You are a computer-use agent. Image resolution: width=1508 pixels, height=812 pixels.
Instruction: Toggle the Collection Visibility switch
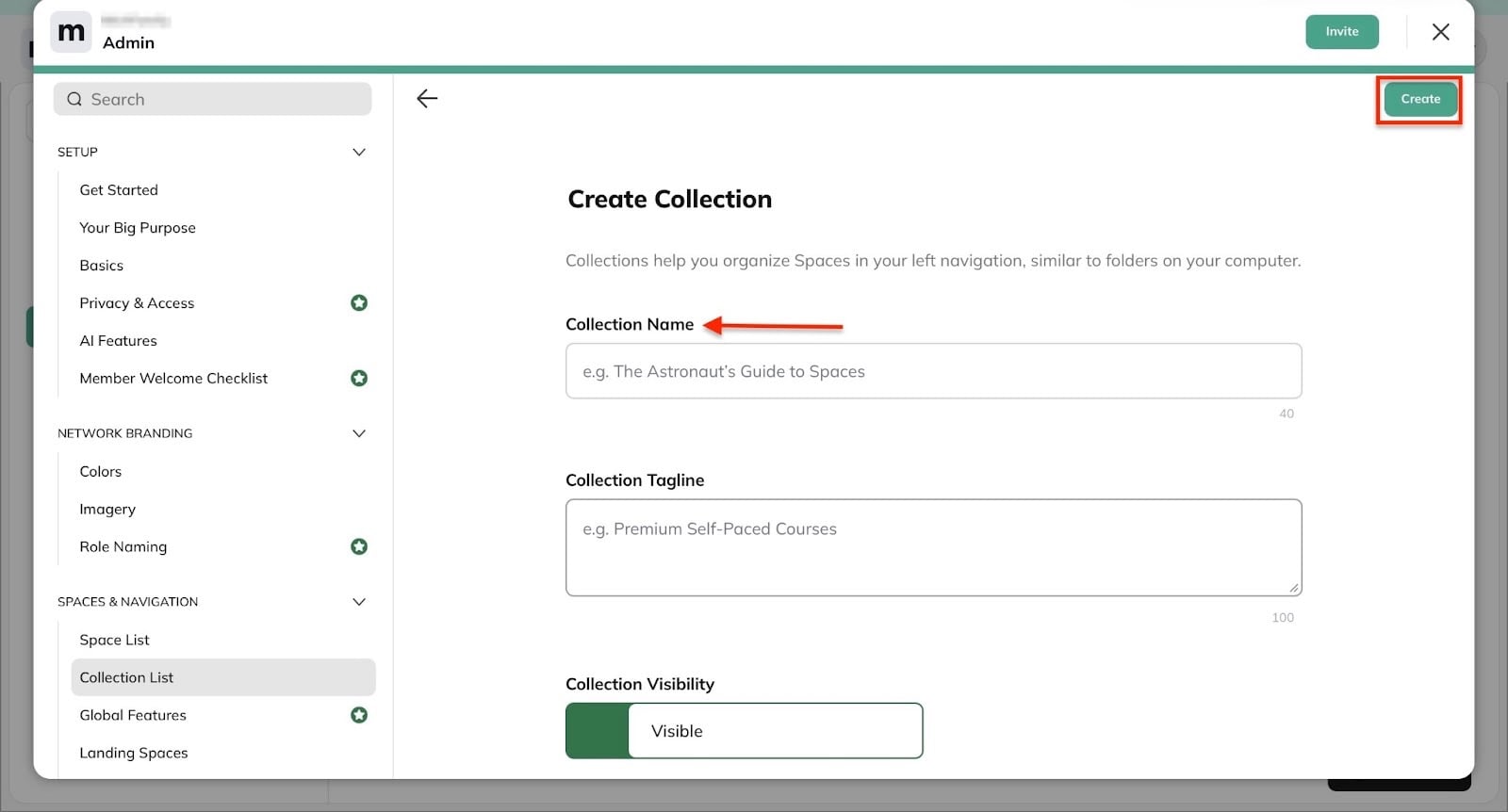(x=744, y=730)
